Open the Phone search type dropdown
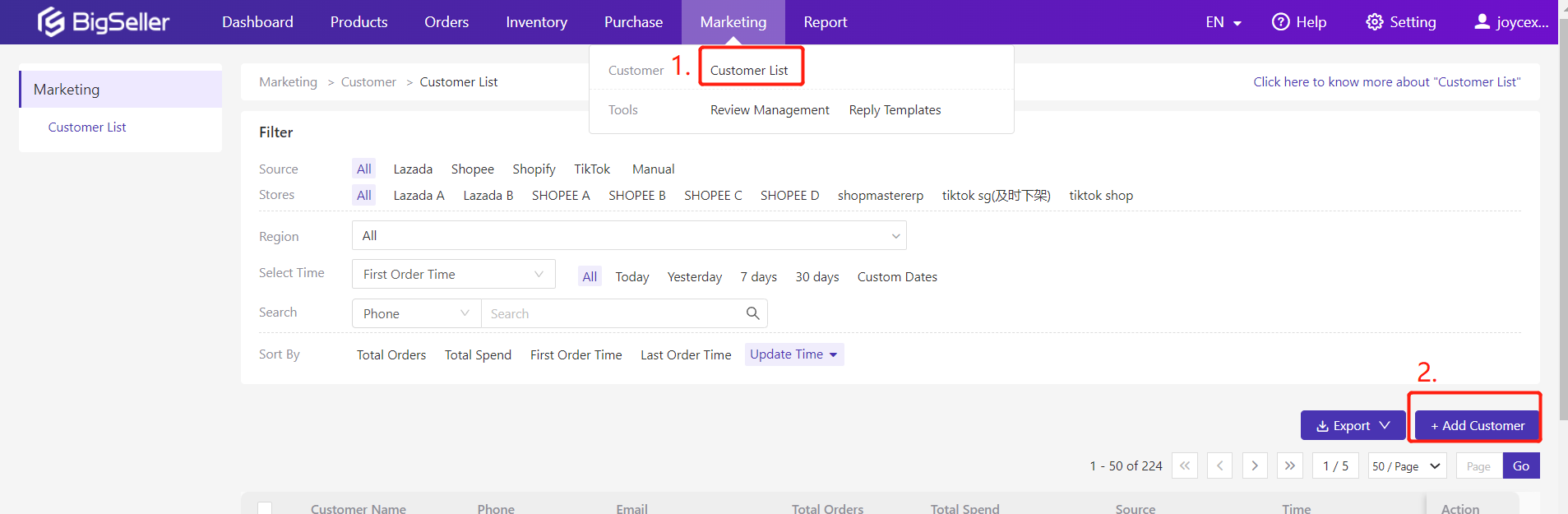The height and width of the screenshot is (514, 1568). pyautogui.click(x=417, y=313)
